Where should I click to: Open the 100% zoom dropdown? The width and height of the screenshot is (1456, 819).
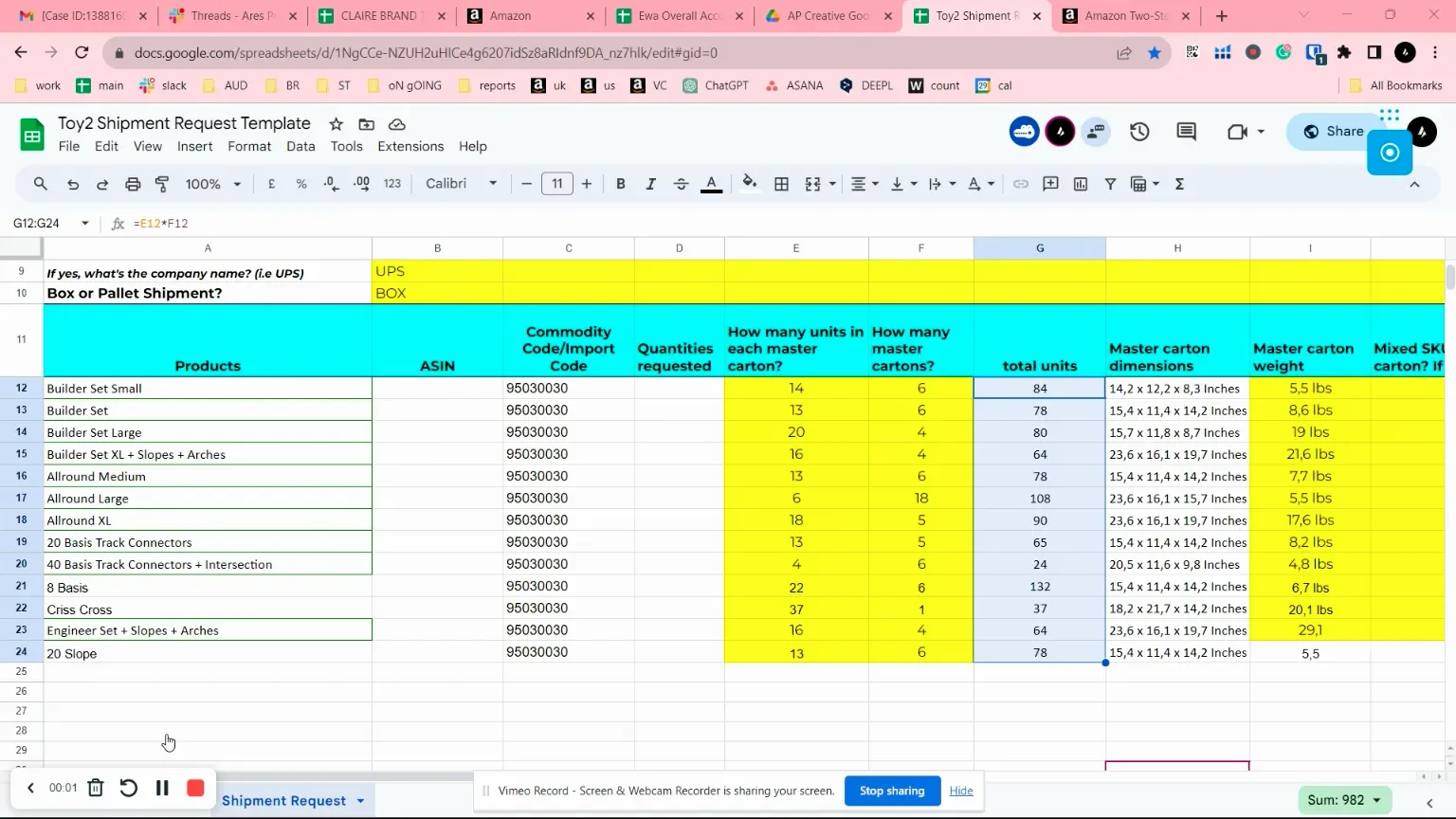click(212, 184)
